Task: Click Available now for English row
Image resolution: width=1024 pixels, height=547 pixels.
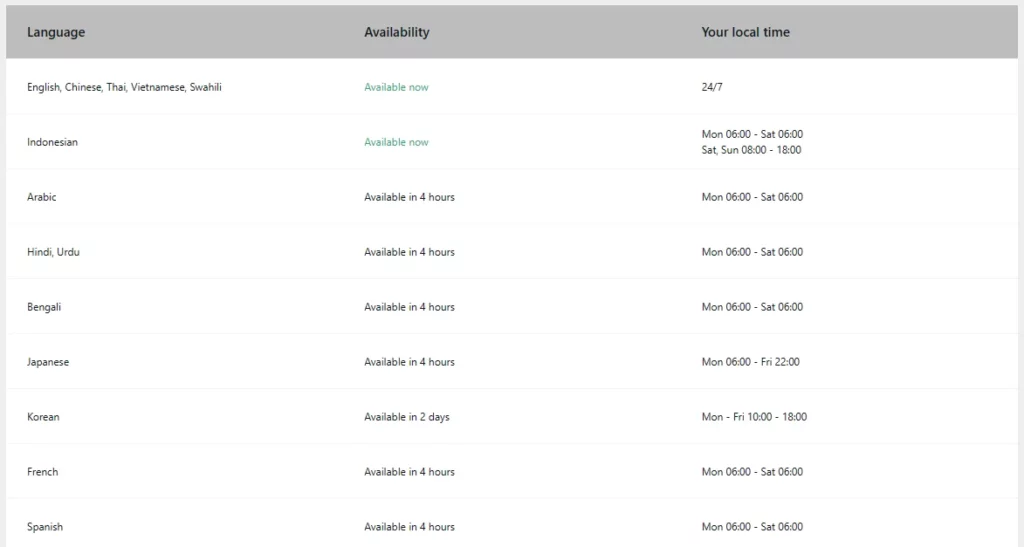Action: tap(396, 87)
